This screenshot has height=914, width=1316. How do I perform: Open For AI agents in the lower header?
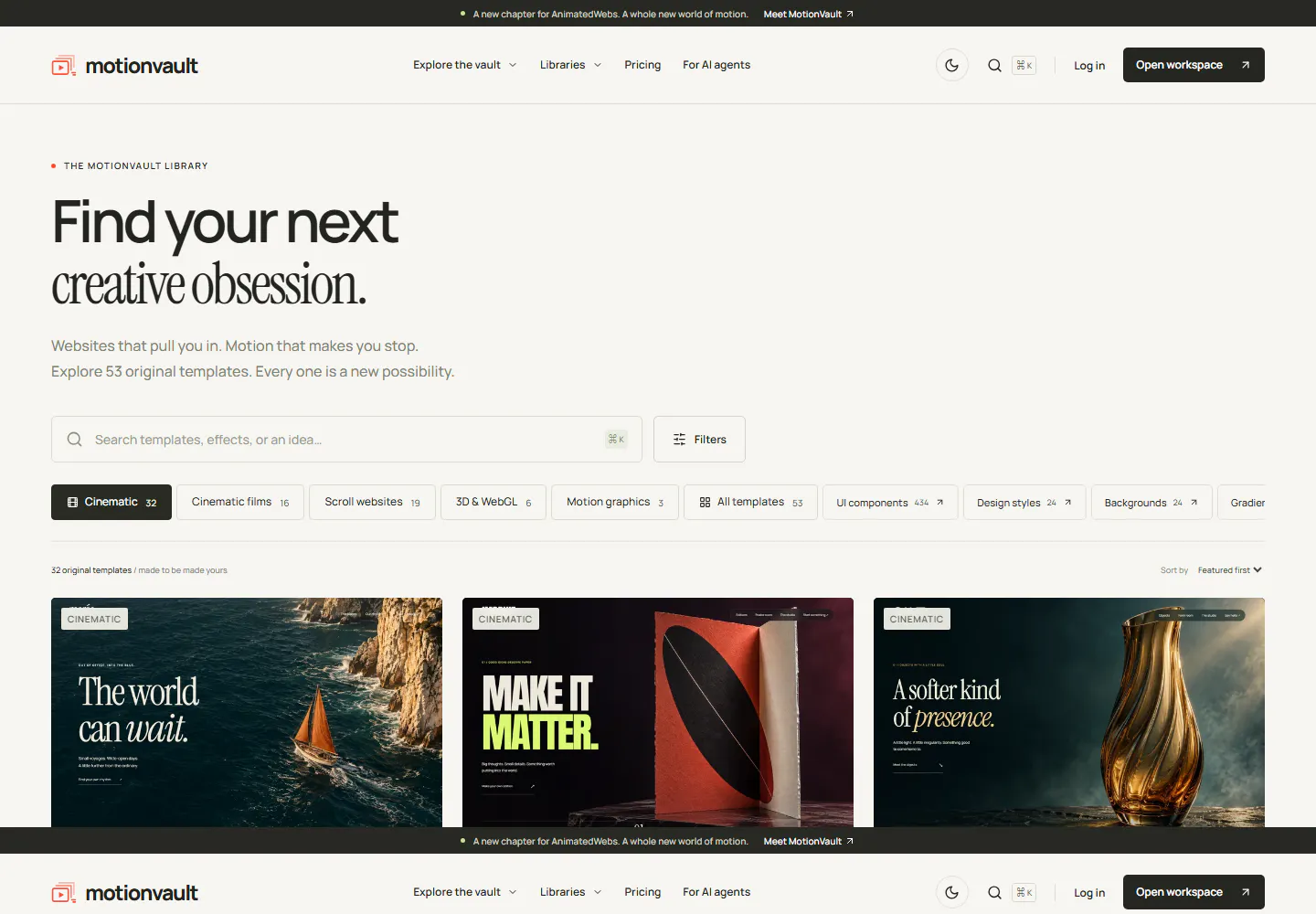tap(716, 892)
